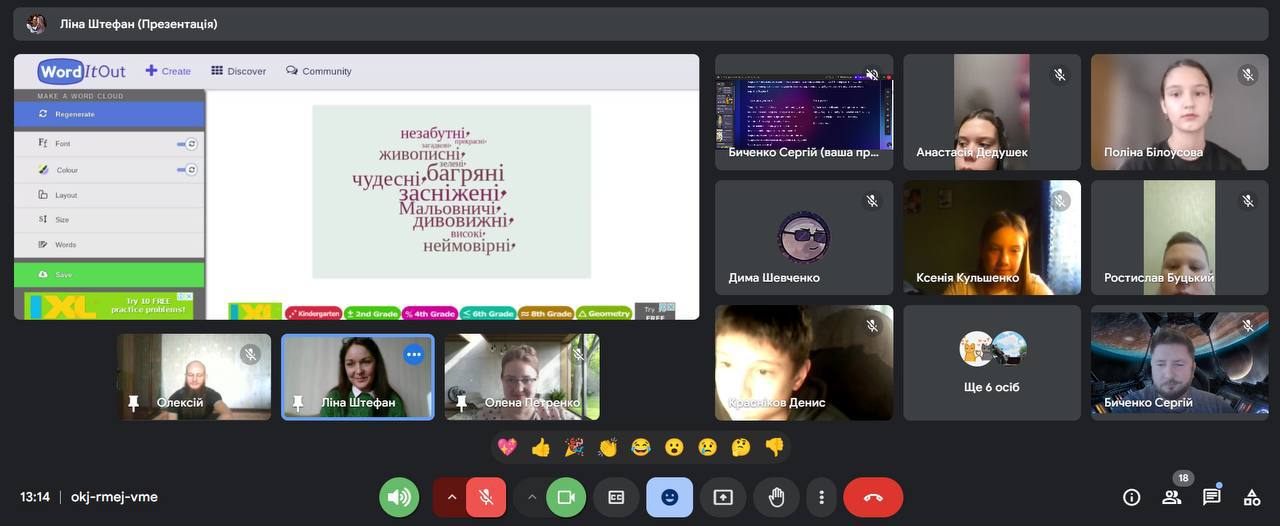
Task: Select Поліна Білоусова's video tile
Action: 1179,111
